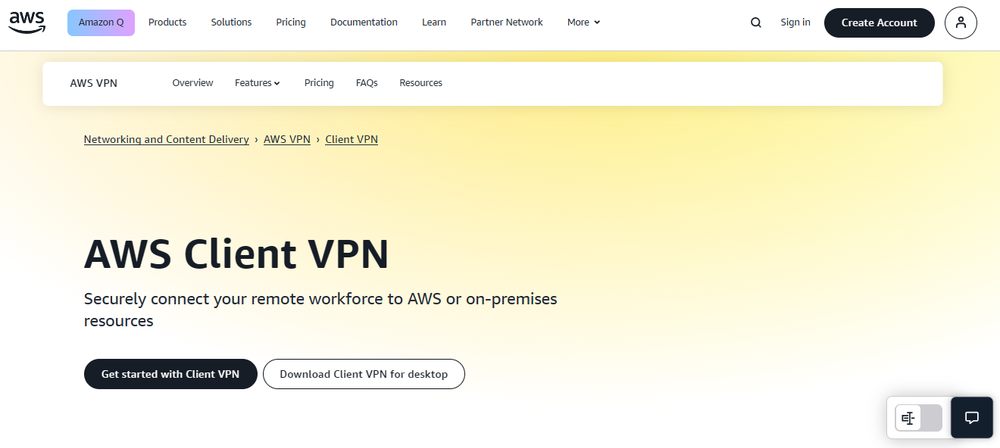Toggle the text selection switch

click(x=919, y=418)
